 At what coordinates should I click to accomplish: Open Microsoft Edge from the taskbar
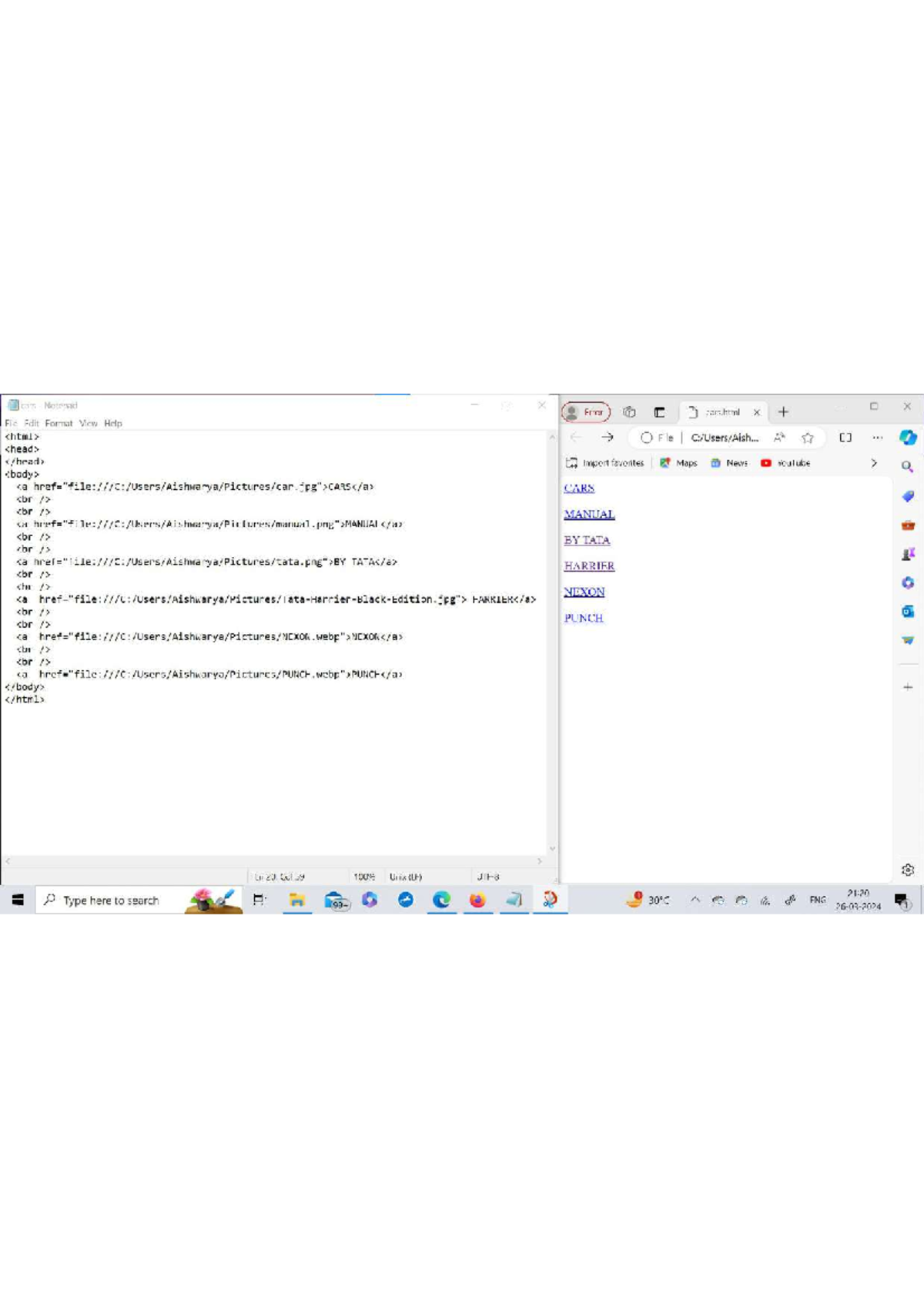point(441,899)
